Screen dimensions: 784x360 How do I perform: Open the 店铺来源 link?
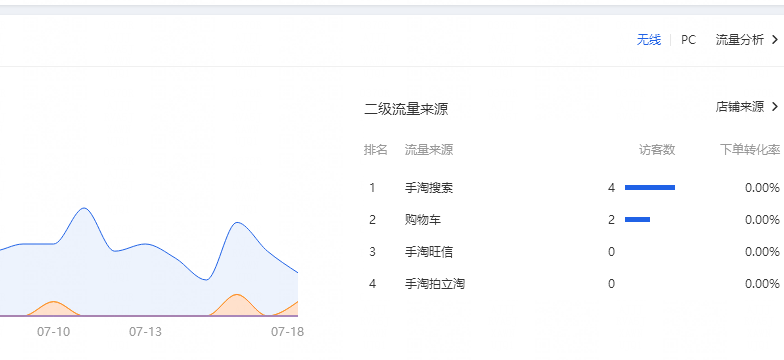pos(740,106)
